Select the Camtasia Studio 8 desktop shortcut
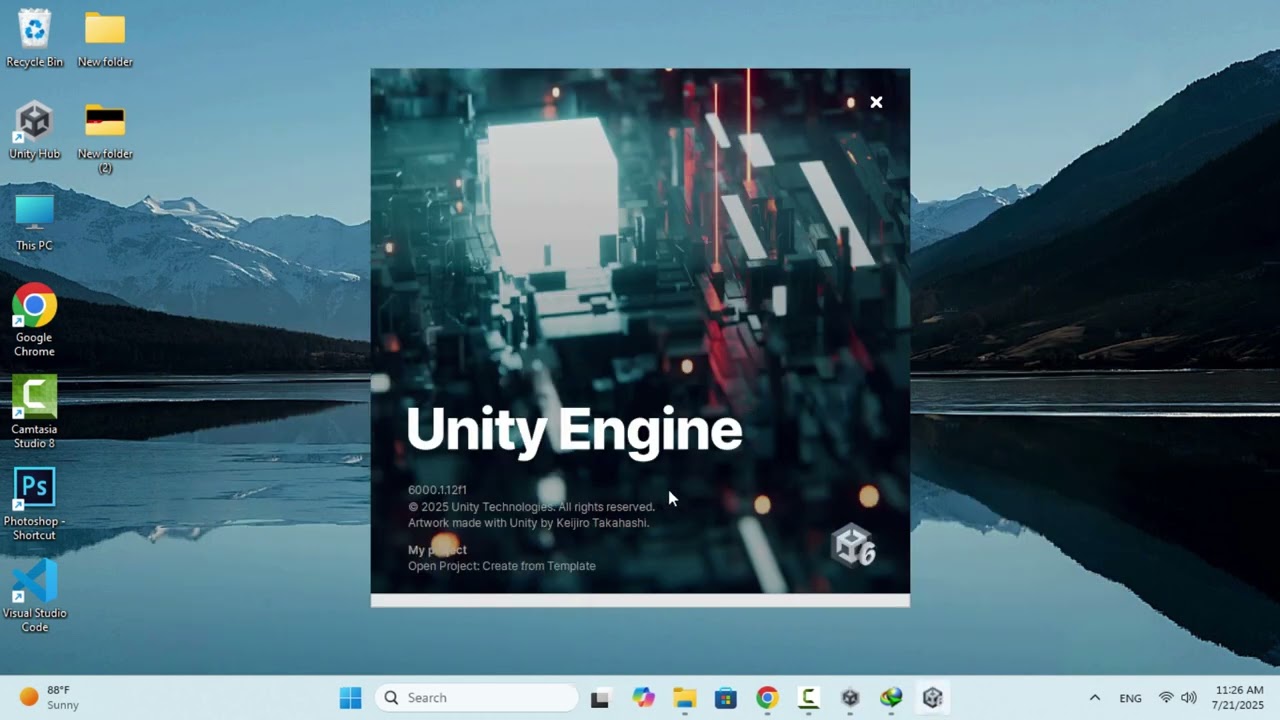This screenshot has width=1280, height=720. point(34,412)
